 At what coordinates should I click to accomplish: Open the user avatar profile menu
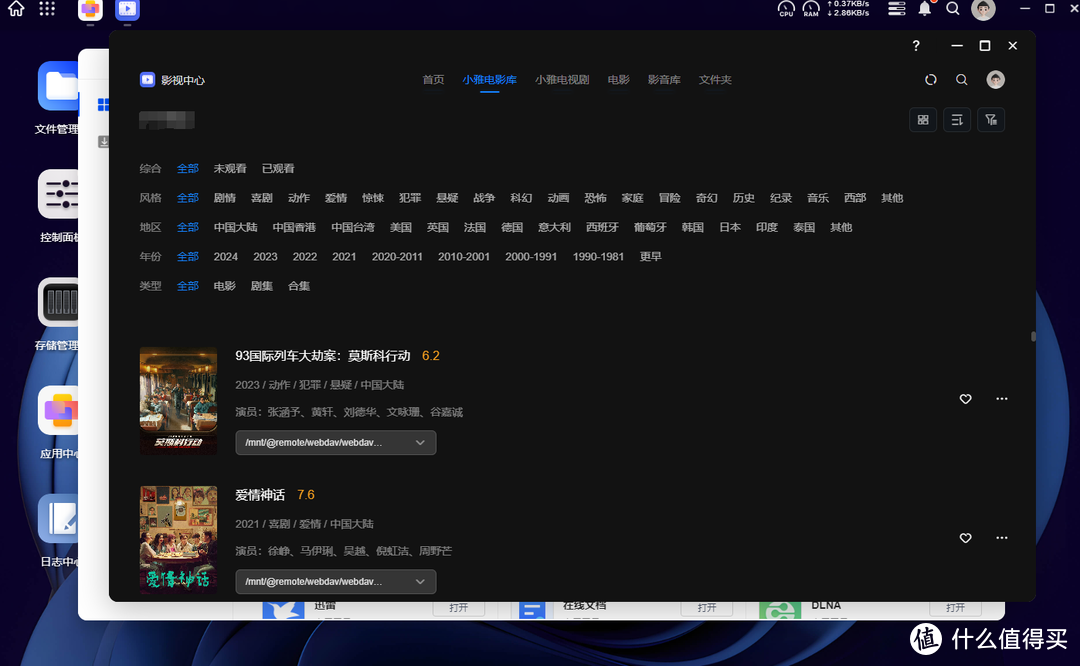(995, 79)
